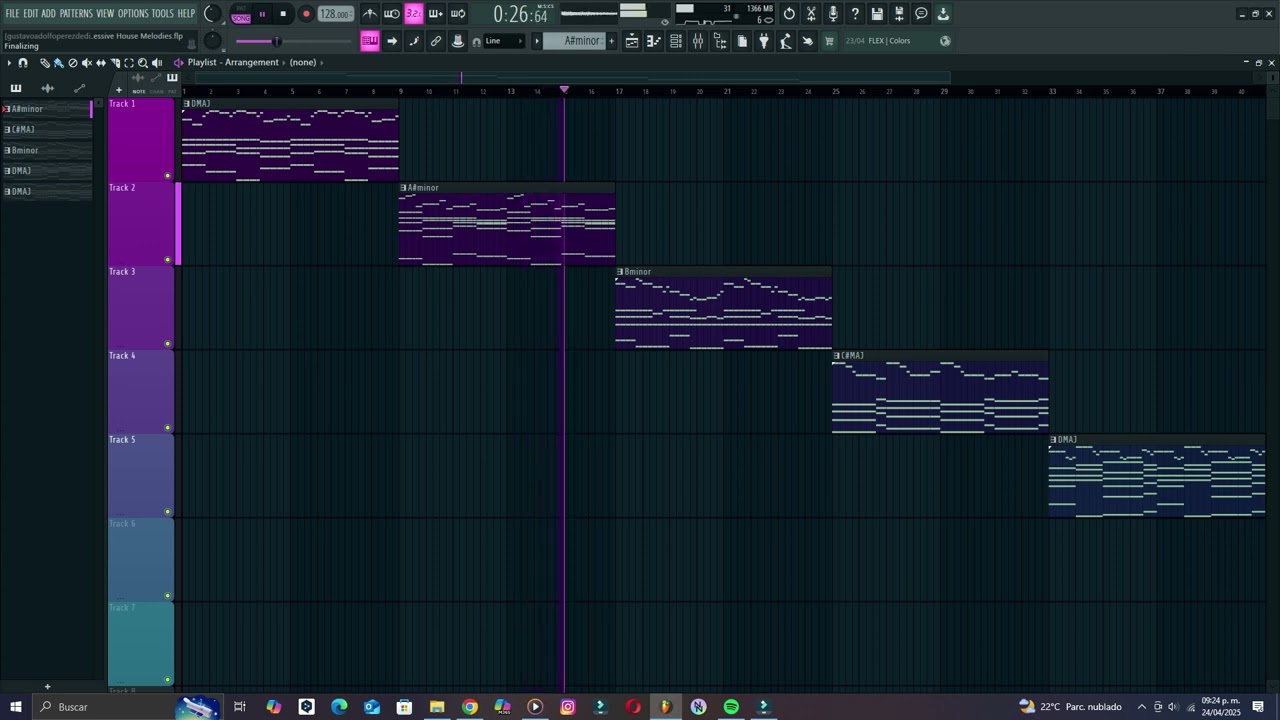Toggle step editing mode icon
Screen dimensions: 1280x720
[x=414, y=41]
